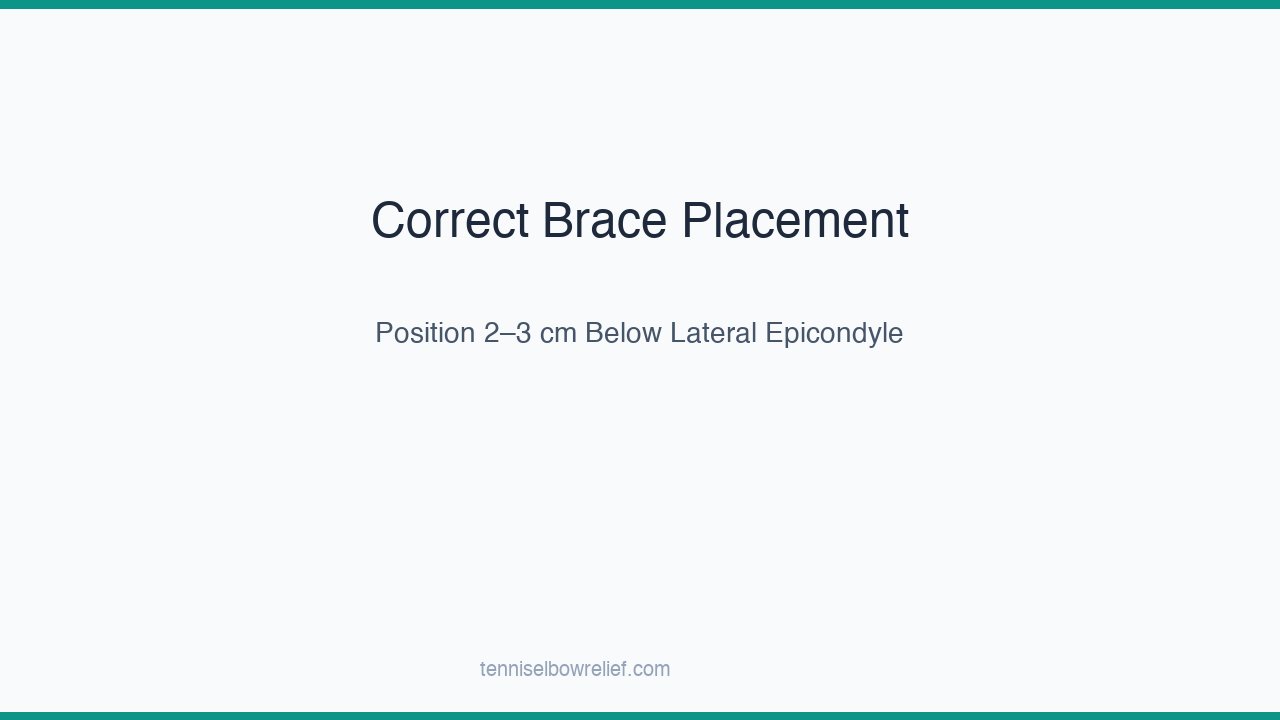
Task: Click the ".com" ending of the website address
Action: pos(650,669)
